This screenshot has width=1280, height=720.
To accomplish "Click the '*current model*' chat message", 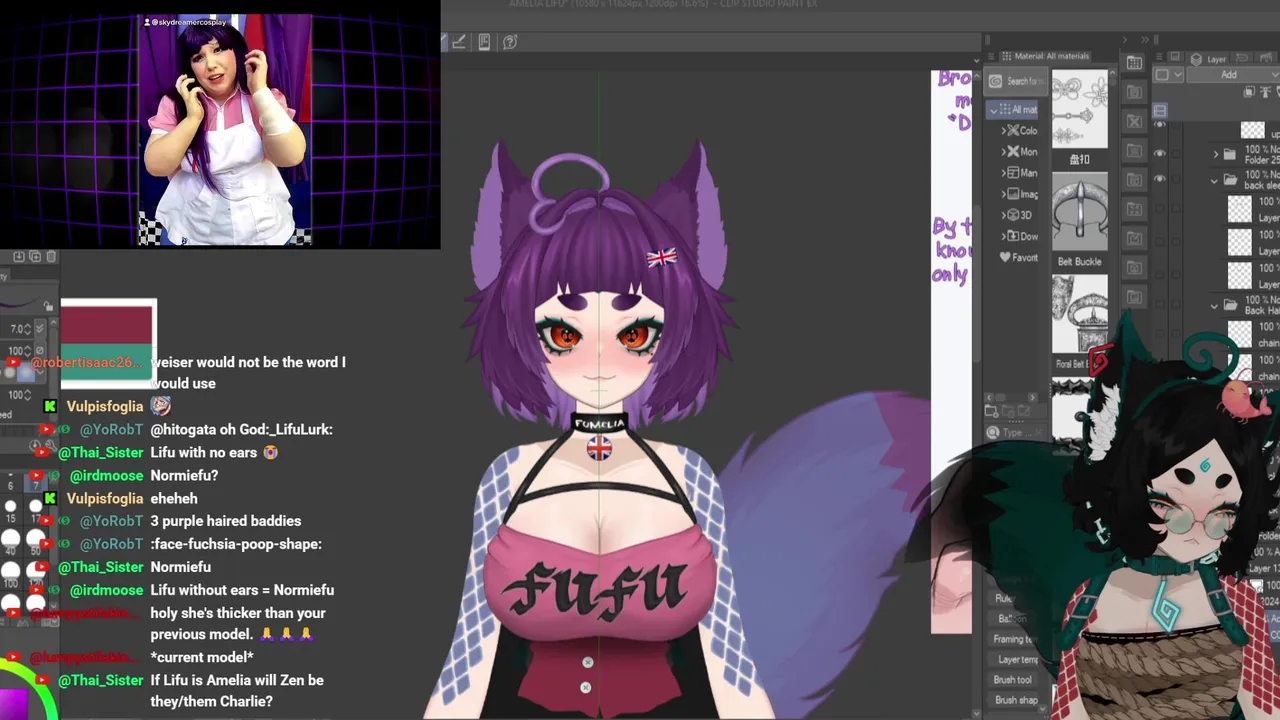I will (202, 657).
